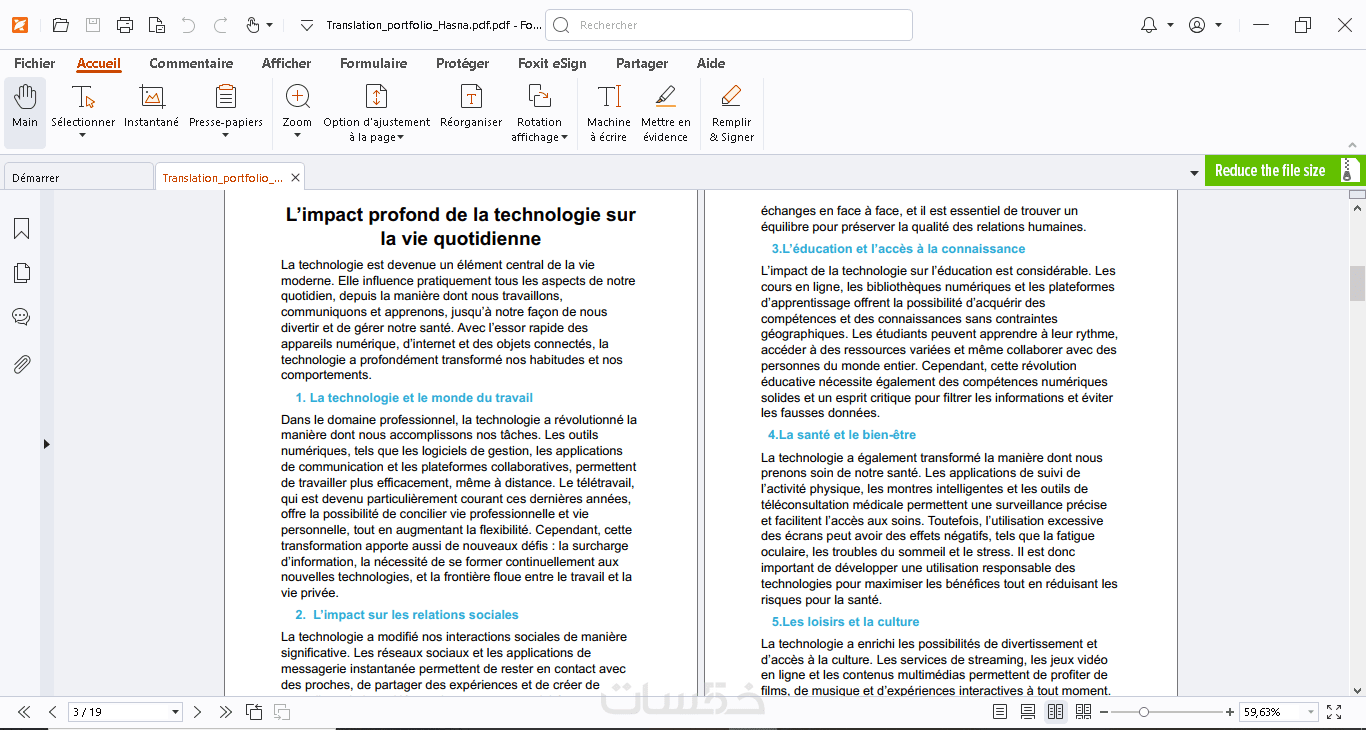The width and height of the screenshot is (1366, 730).
Task: Click the open file folder icon
Action: [x=61, y=25]
